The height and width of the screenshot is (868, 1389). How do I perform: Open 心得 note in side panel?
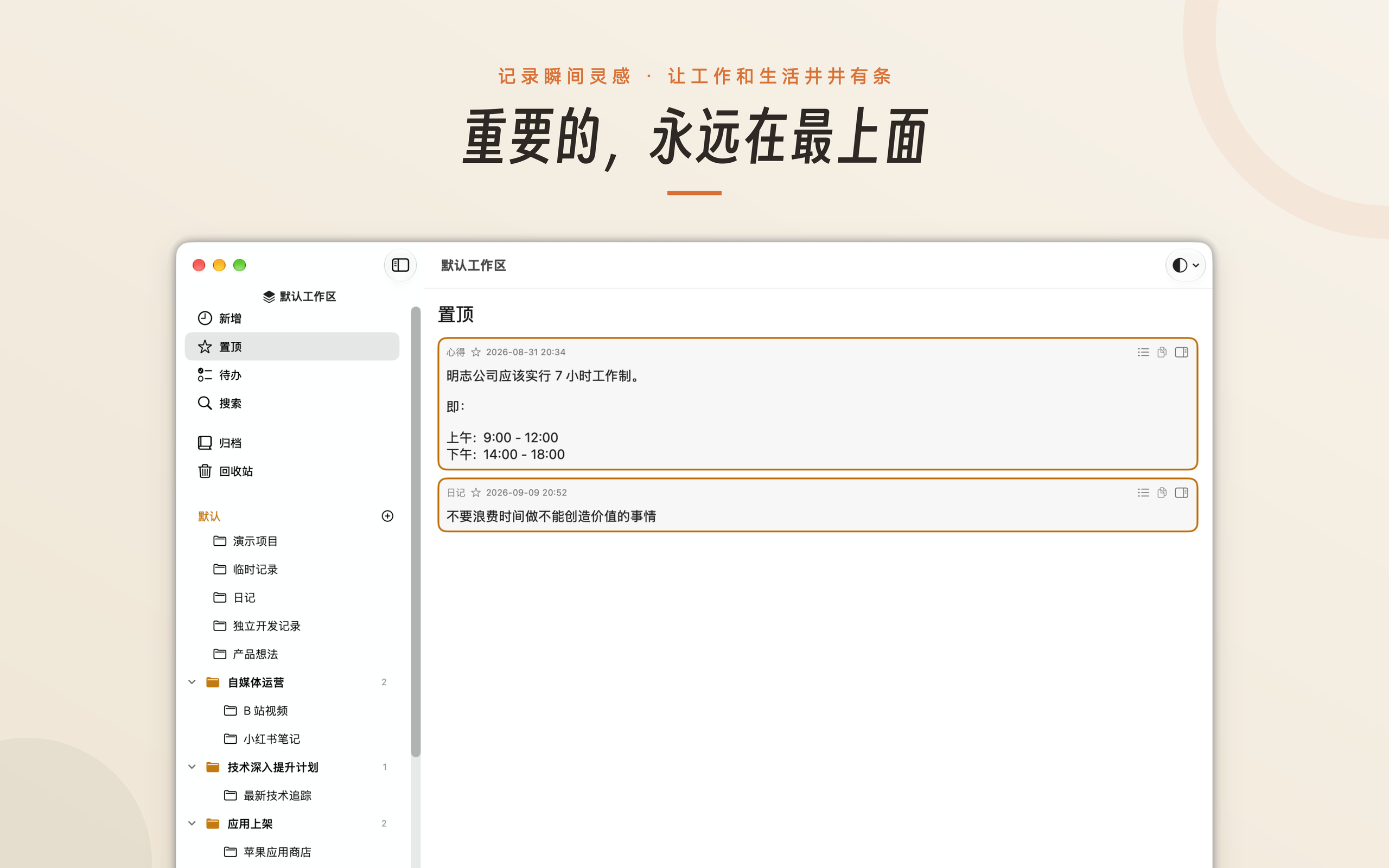(x=1181, y=352)
